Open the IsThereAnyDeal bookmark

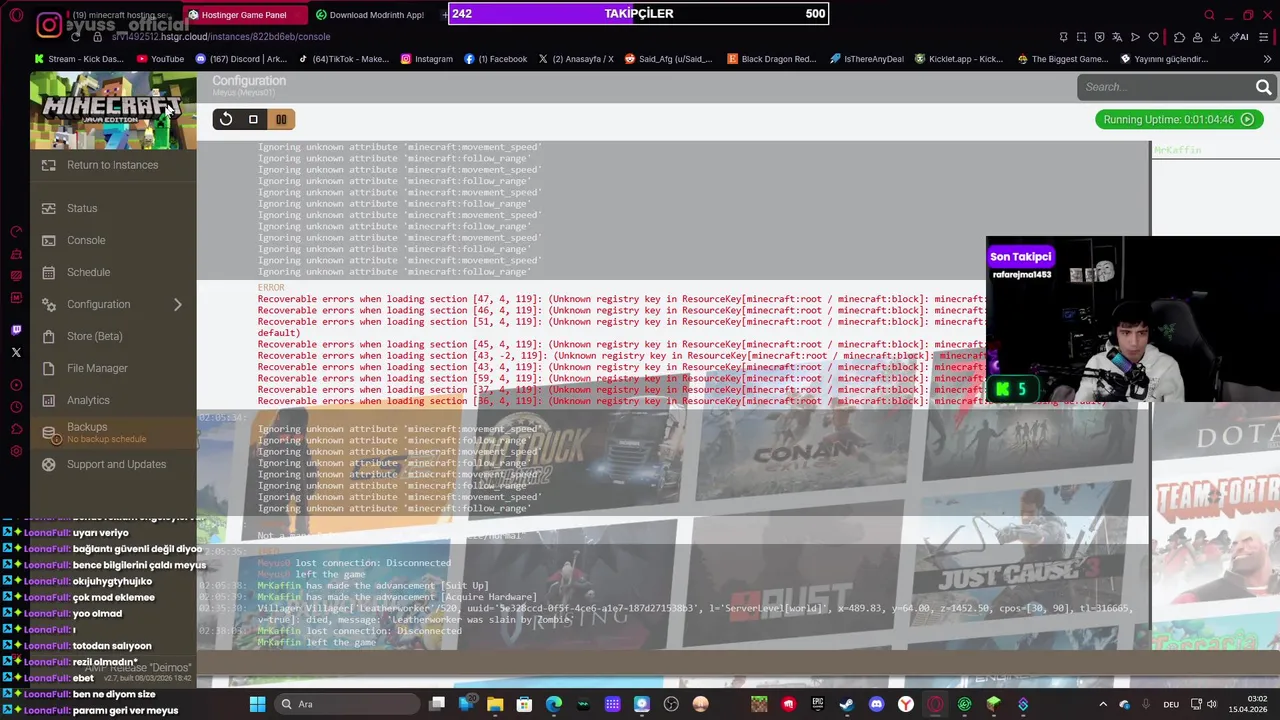click(x=866, y=59)
